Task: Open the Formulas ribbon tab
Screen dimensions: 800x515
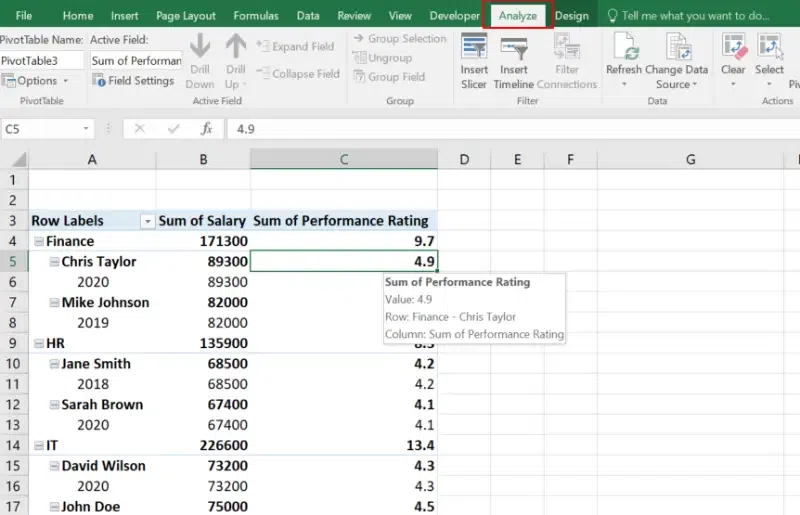Action: (256, 16)
